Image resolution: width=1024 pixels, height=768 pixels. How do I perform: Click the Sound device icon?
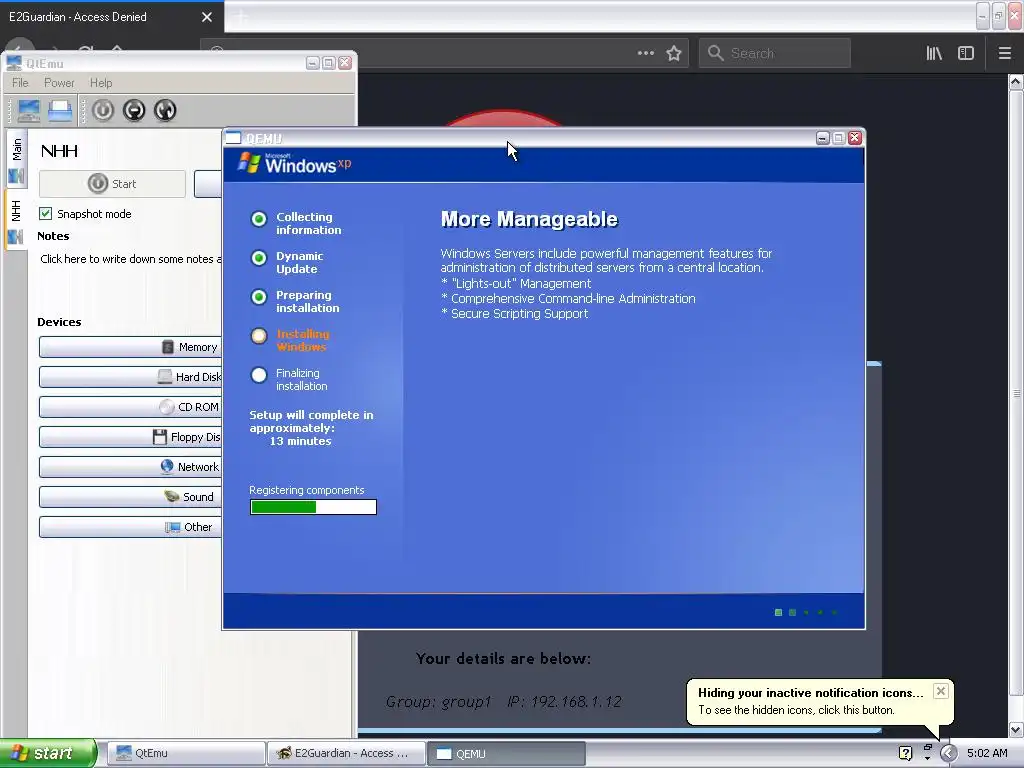(x=172, y=496)
